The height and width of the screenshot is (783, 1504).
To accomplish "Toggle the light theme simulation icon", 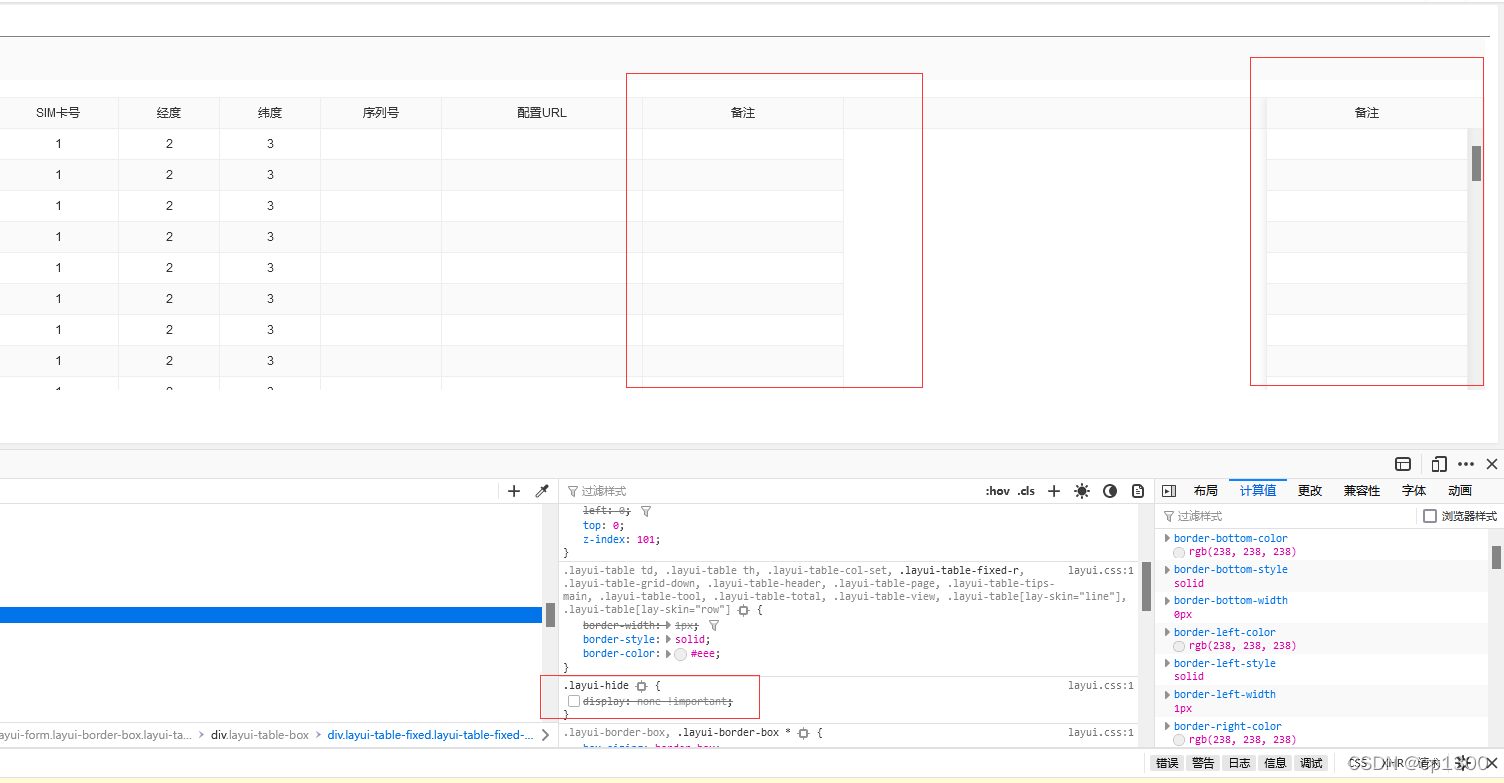I will tap(1081, 491).
